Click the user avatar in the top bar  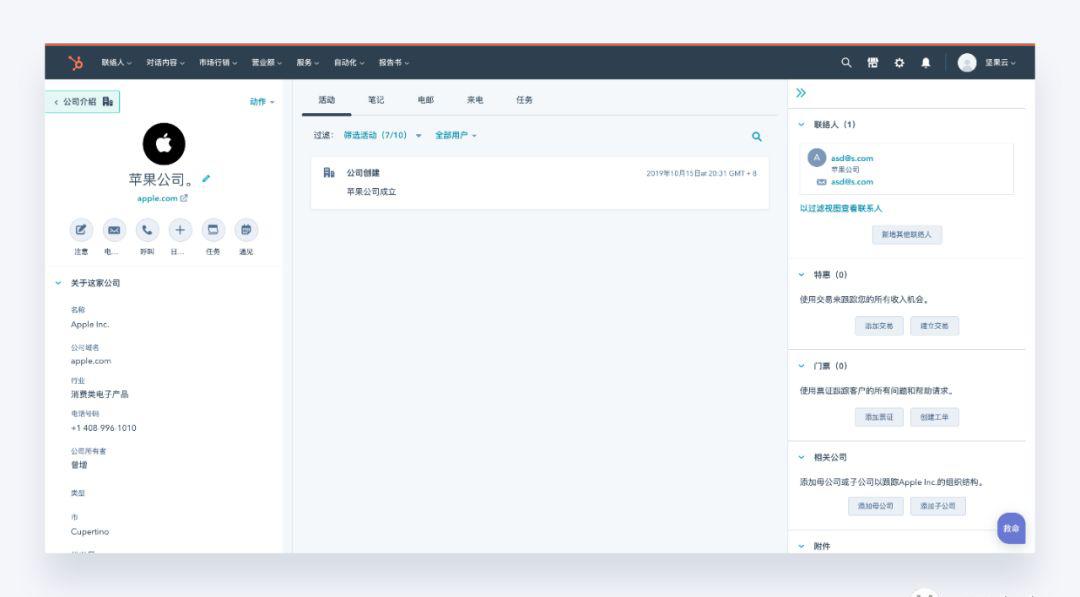tap(967, 63)
